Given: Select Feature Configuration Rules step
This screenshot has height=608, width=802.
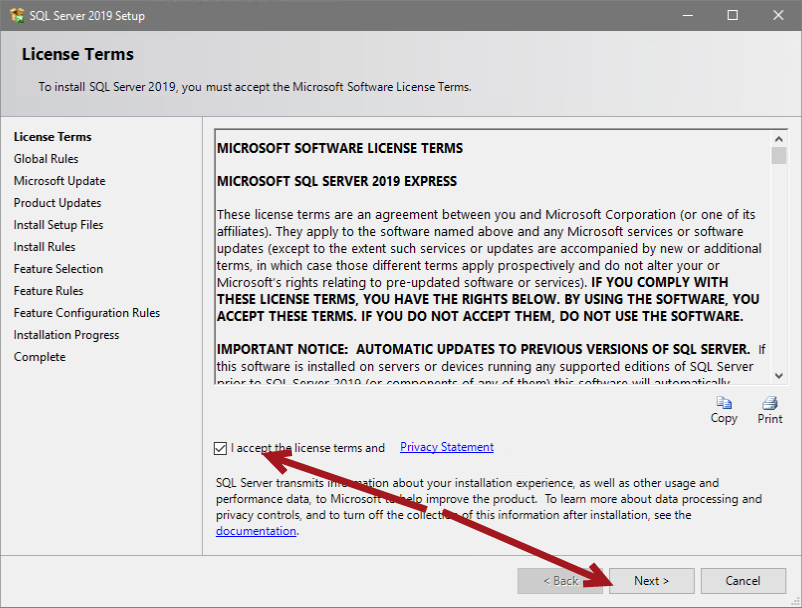Looking at the screenshot, I should coord(87,313).
